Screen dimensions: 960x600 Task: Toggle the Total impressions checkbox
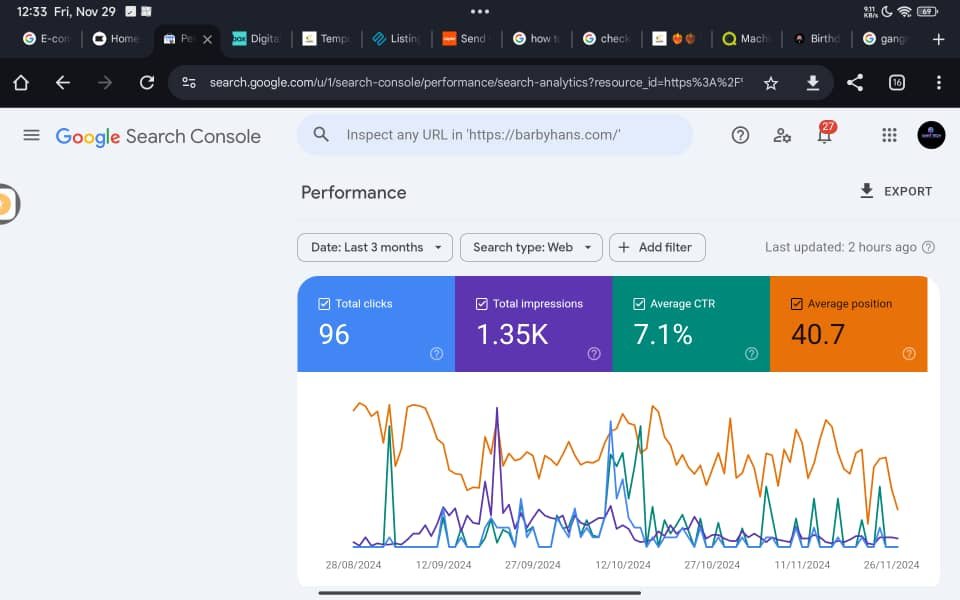pos(482,304)
